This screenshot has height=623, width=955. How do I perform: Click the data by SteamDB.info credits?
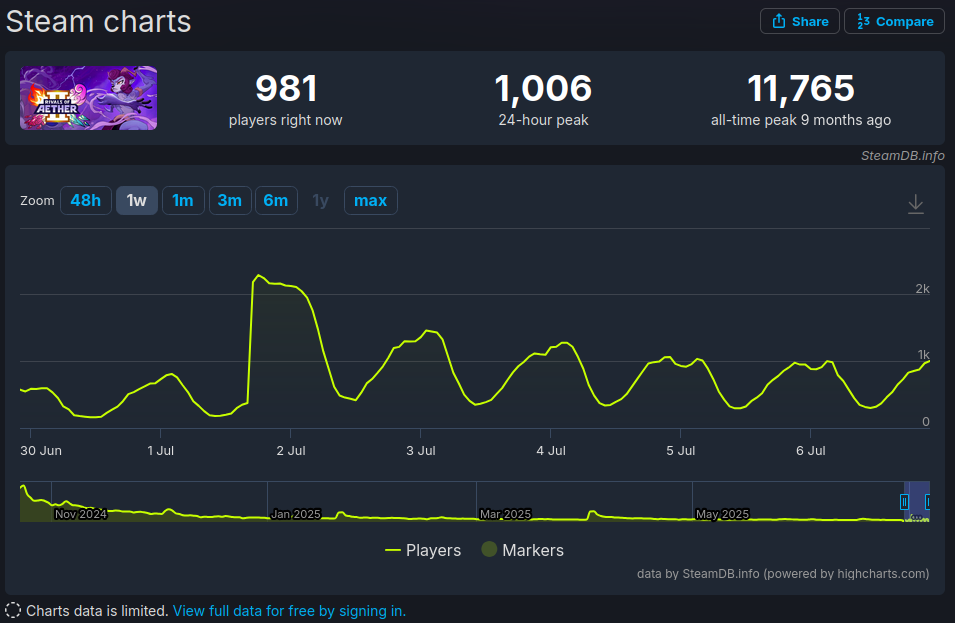coord(783,574)
